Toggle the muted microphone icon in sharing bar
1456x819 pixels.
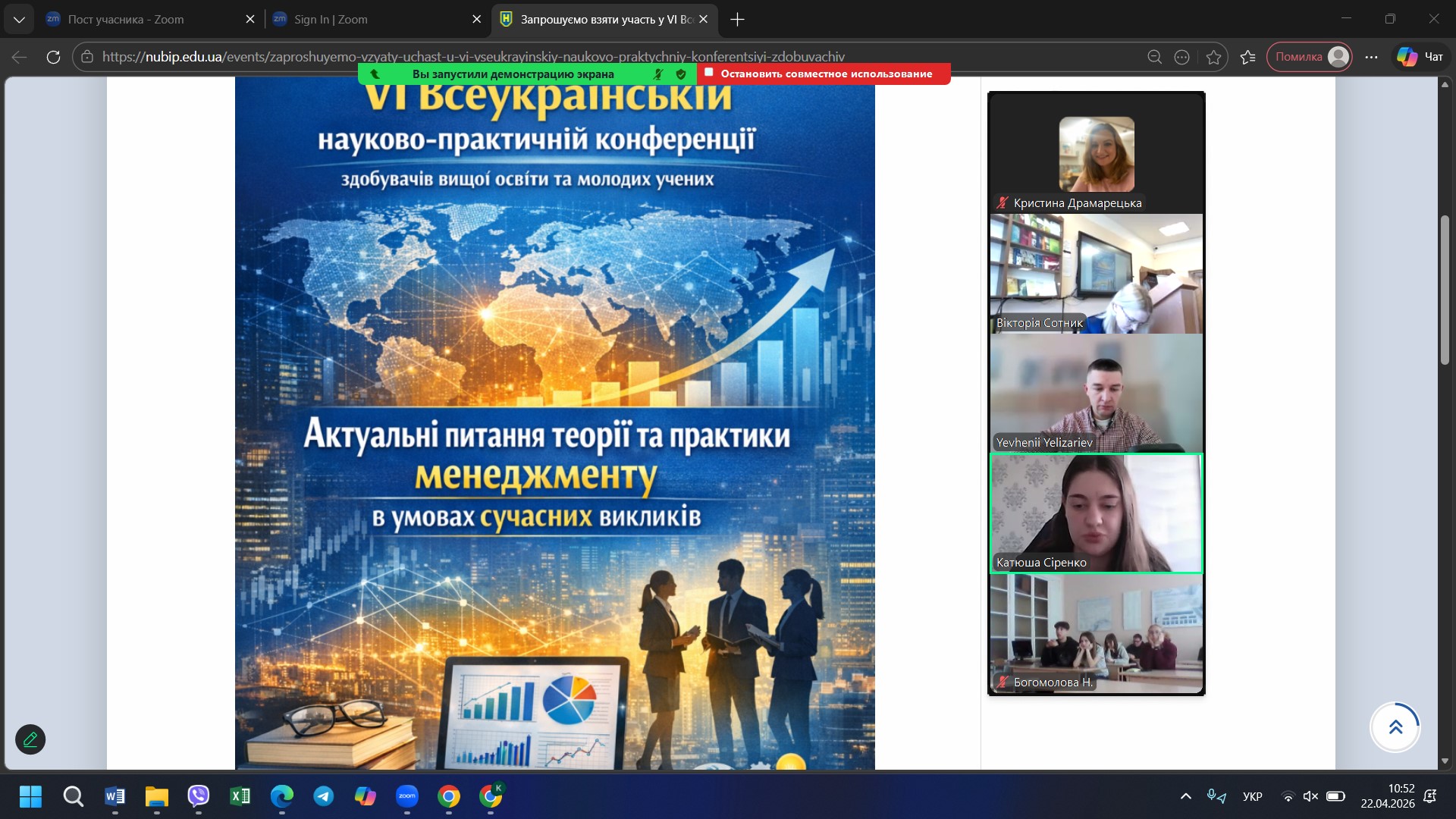point(658,74)
